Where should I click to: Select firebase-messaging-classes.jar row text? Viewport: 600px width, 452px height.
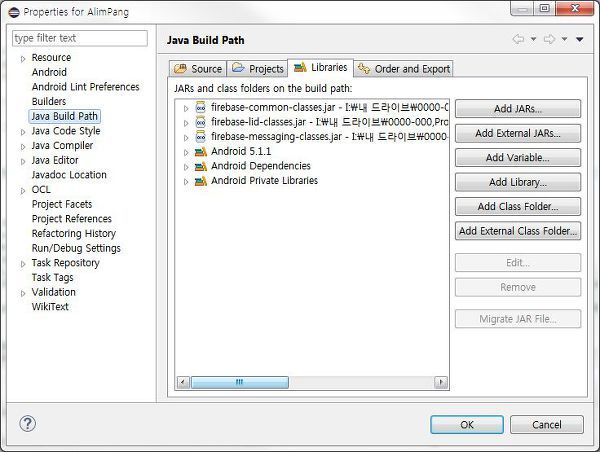[x=329, y=137]
